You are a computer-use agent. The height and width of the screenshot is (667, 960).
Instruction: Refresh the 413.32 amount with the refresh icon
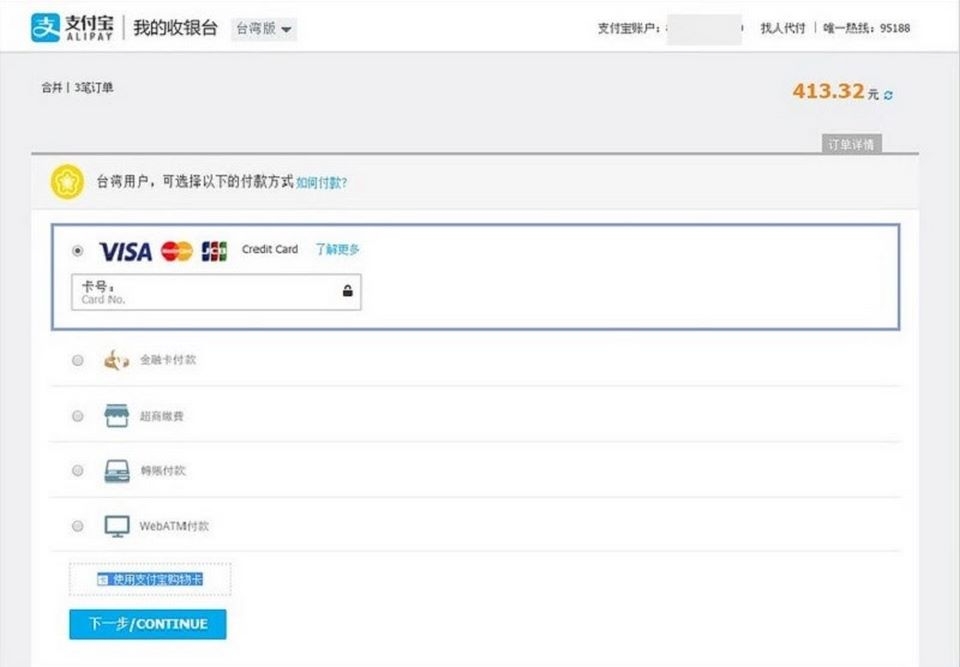[x=888, y=95]
